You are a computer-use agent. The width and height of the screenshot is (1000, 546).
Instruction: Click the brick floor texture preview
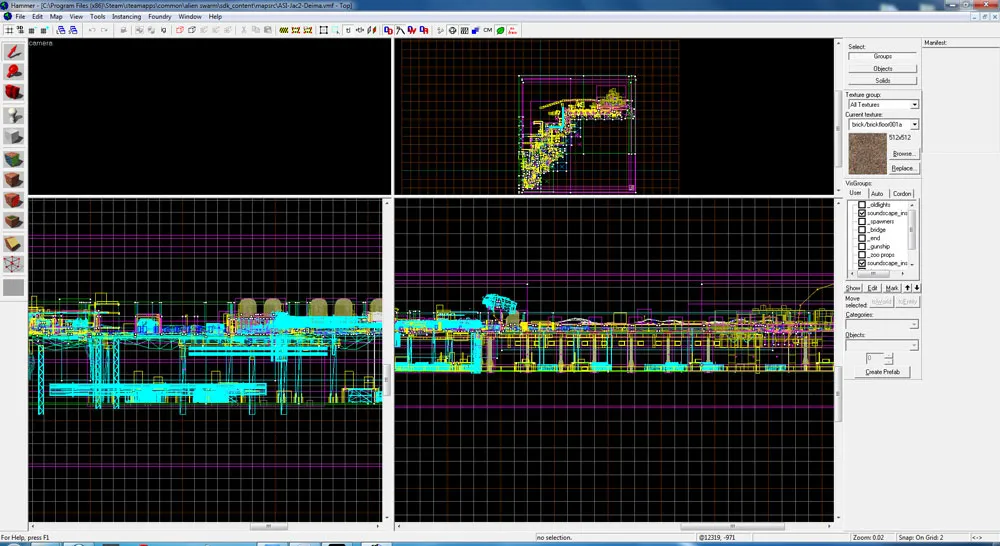[x=867, y=154]
